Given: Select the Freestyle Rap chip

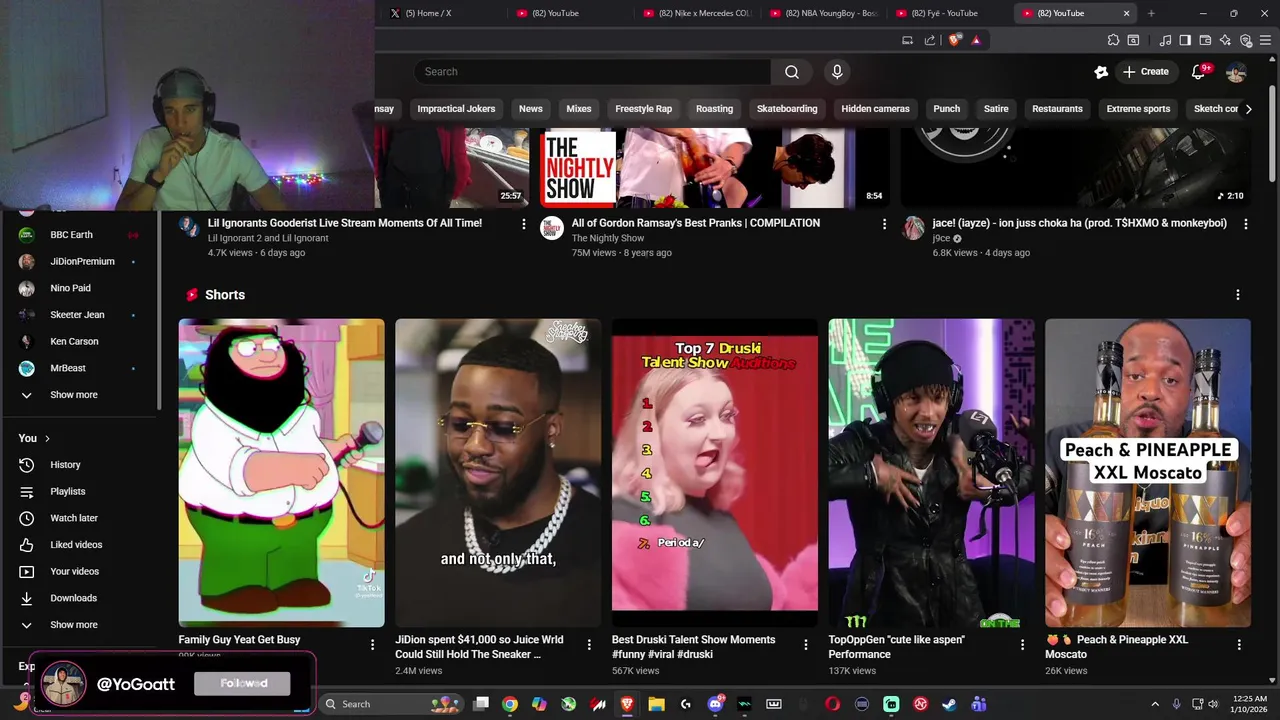Looking at the screenshot, I should click(643, 109).
